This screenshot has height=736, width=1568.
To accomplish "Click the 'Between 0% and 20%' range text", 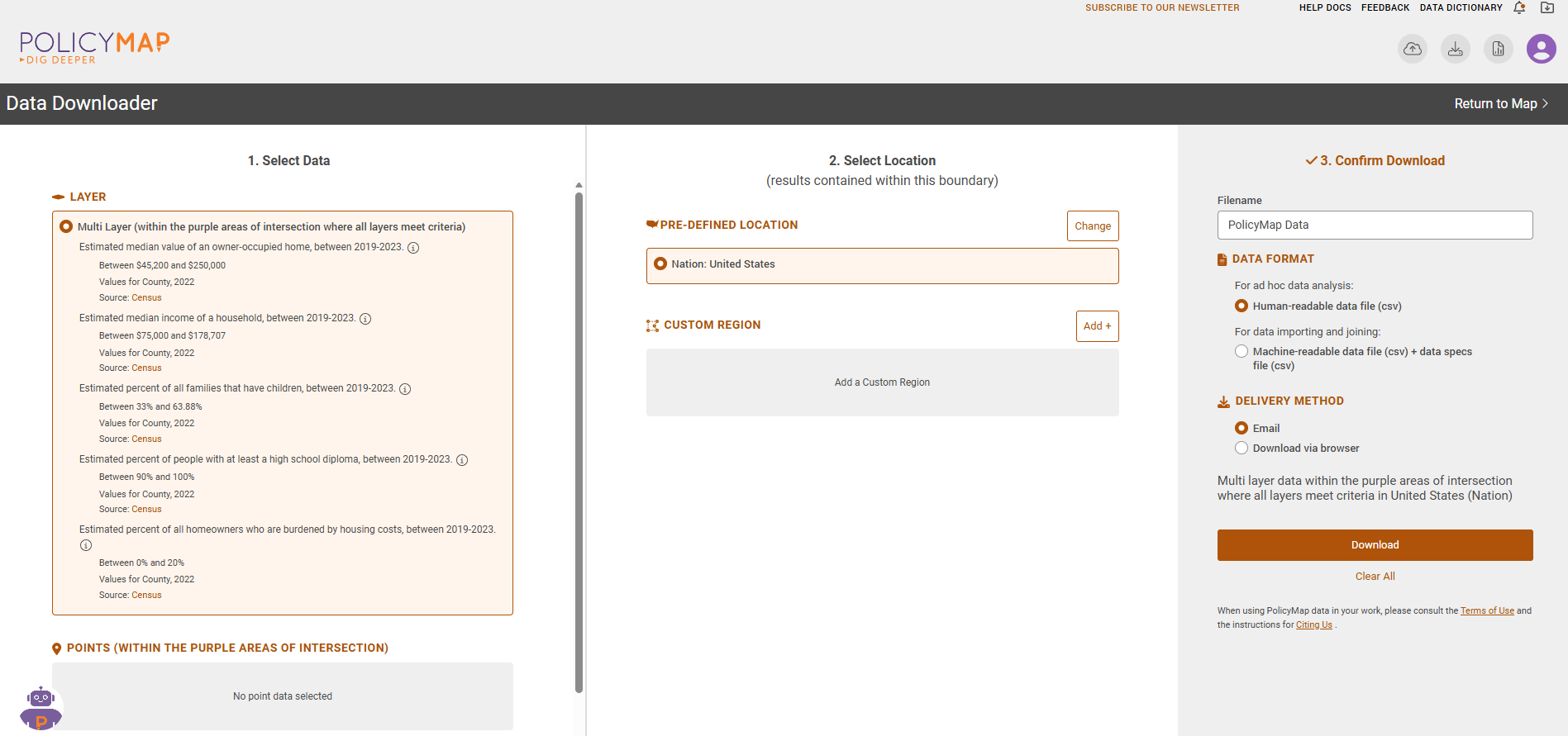I will tap(141, 563).
